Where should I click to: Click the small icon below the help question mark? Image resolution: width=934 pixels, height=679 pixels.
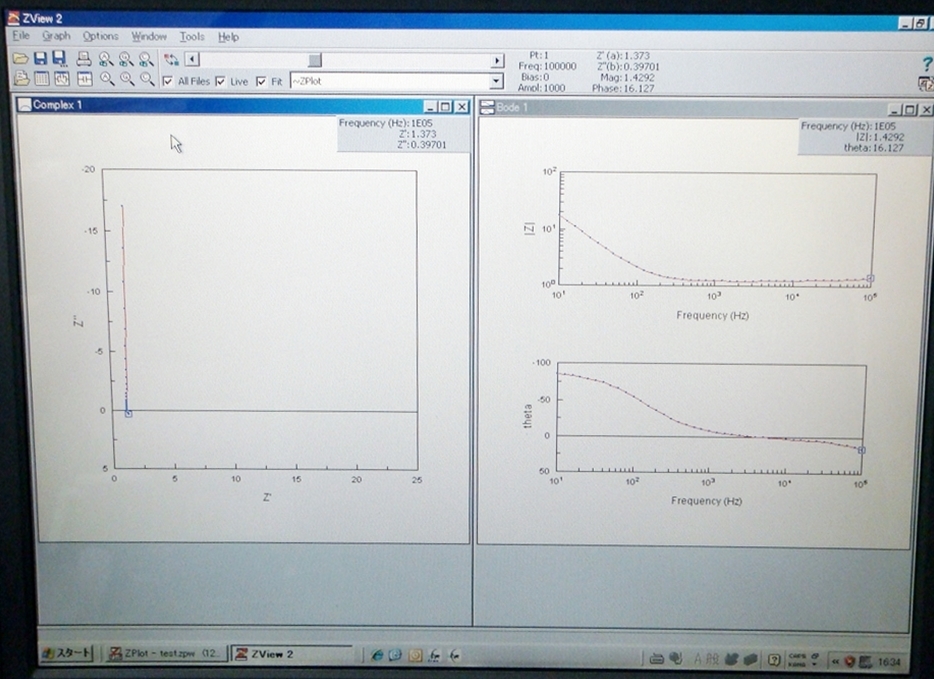[926, 85]
